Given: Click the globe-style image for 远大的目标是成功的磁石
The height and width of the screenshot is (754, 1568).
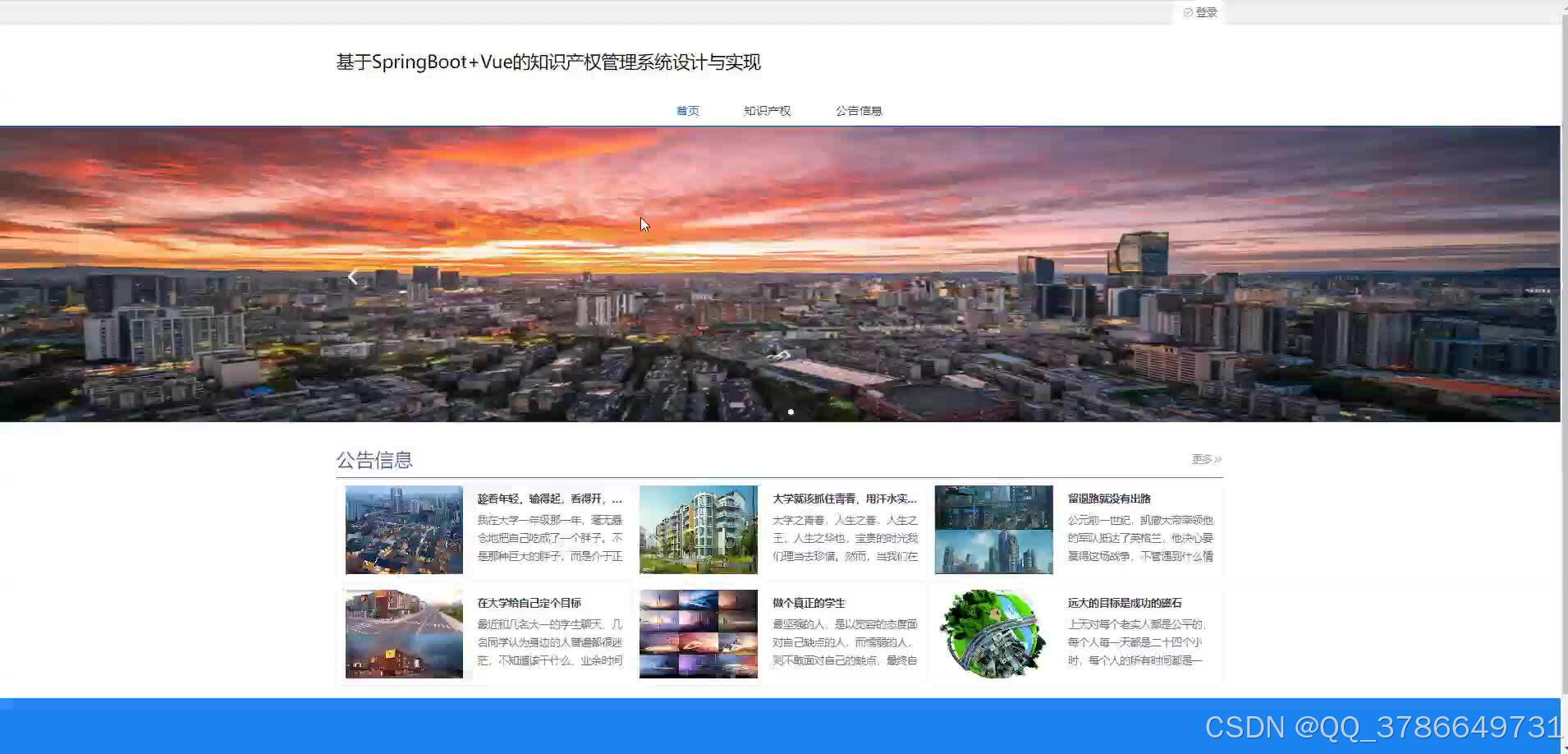Looking at the screenshot, I should click(993, 633).
